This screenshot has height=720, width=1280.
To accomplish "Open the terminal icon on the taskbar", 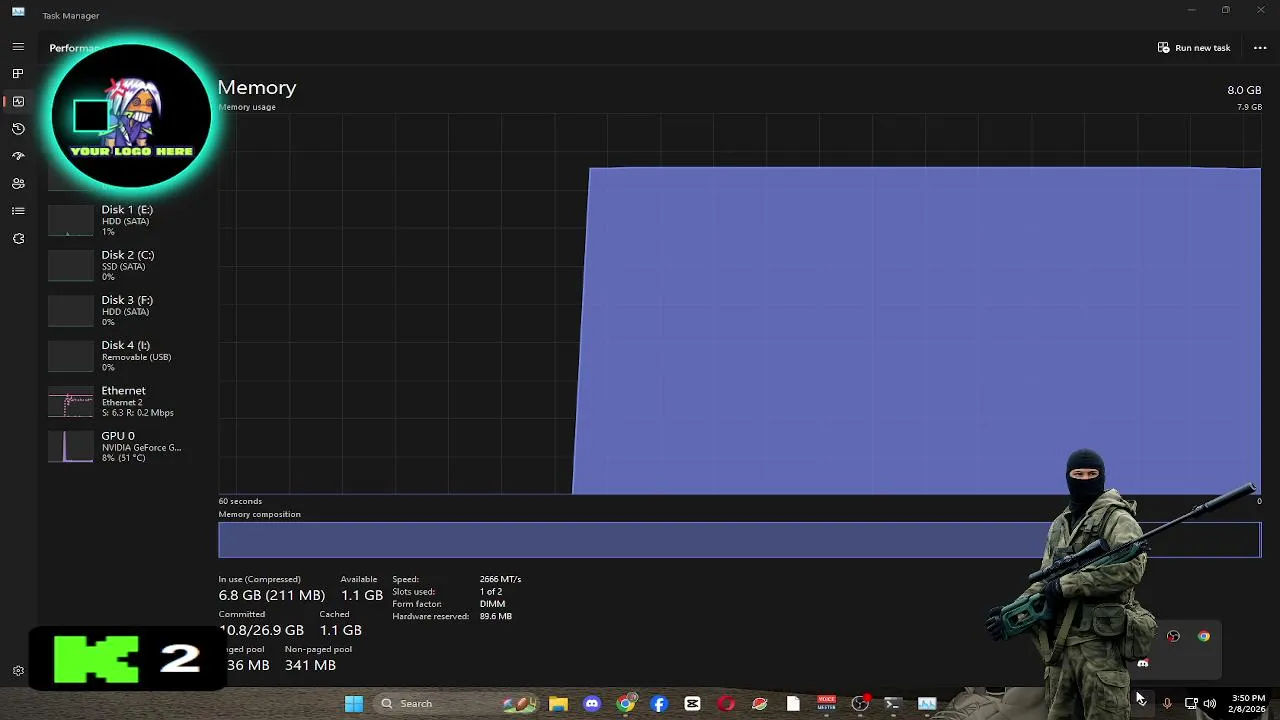I will [893, 703].
